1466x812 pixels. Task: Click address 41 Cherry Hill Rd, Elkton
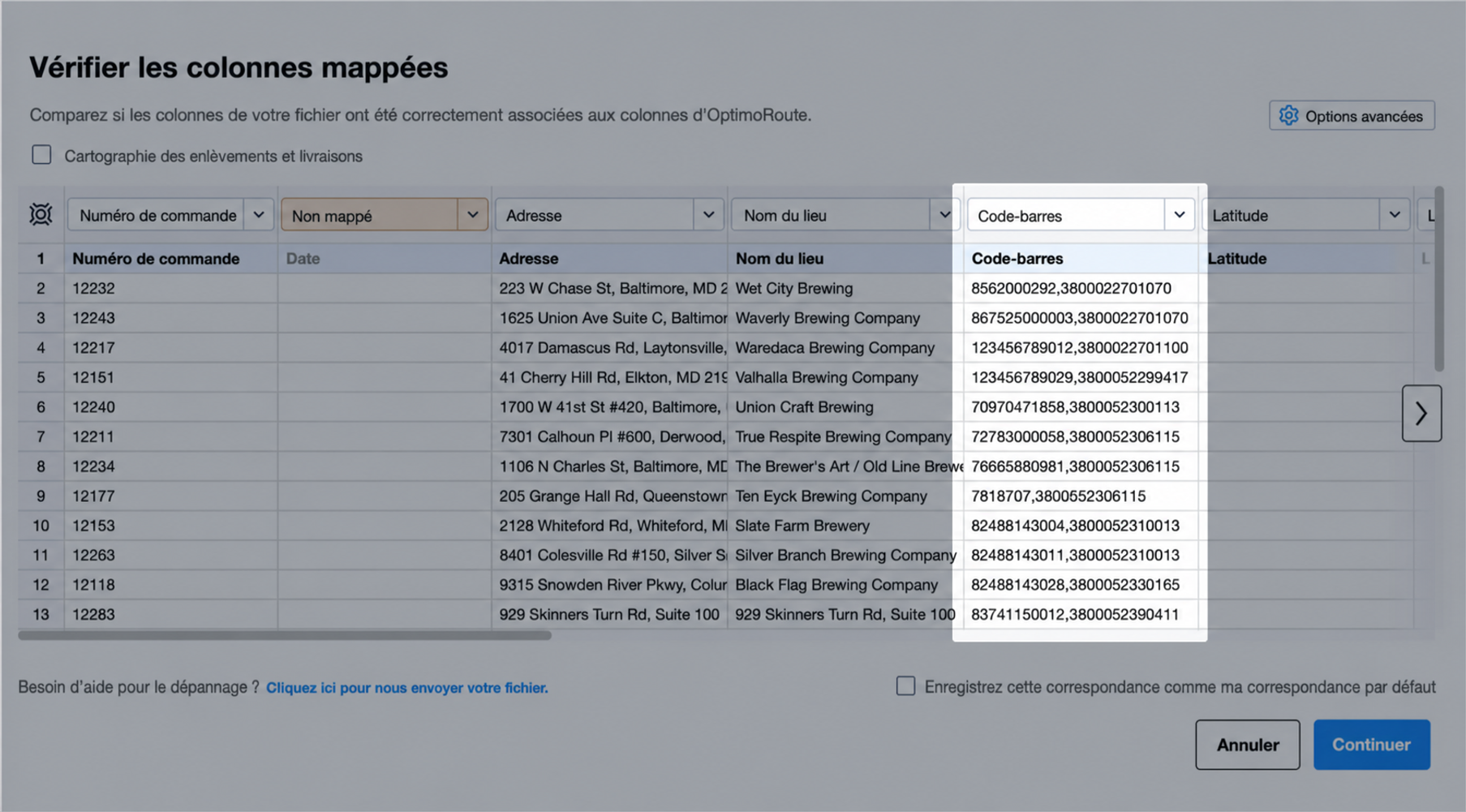(x=610, y=377)
